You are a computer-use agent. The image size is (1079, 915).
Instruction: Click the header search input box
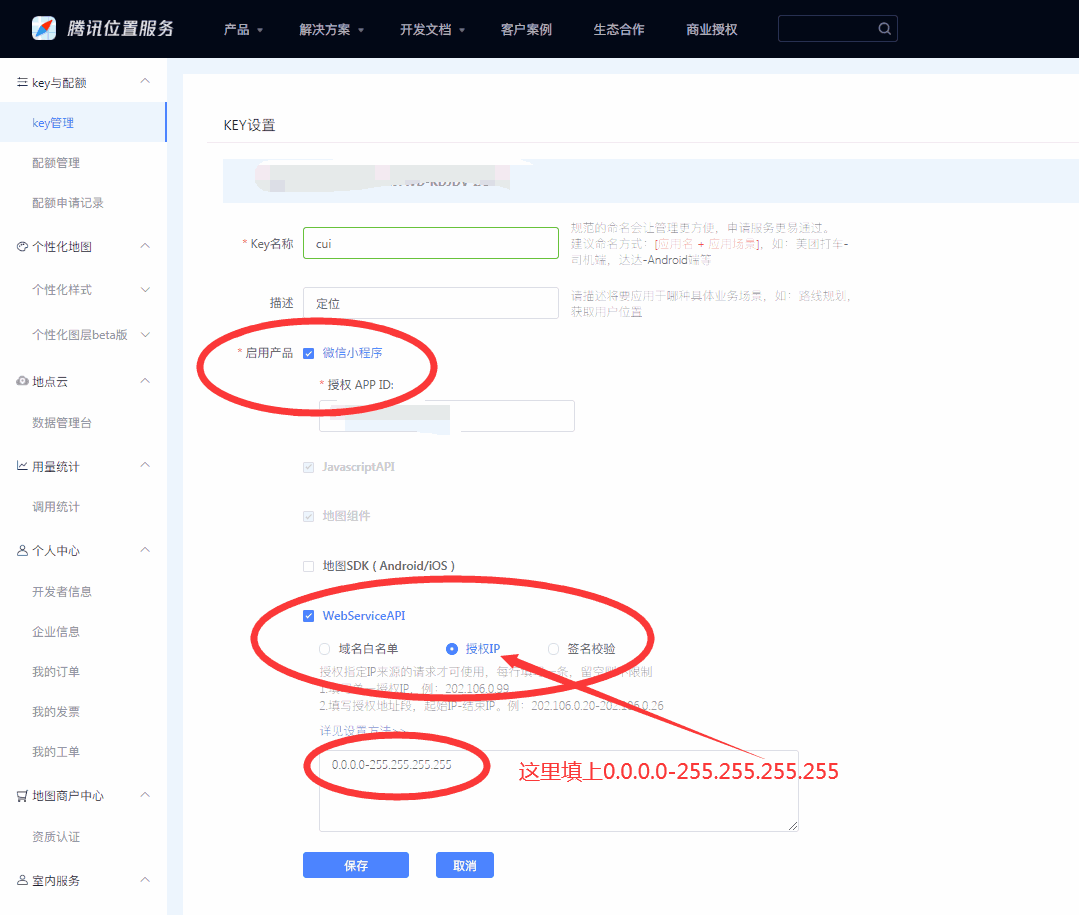coord(837,29)
